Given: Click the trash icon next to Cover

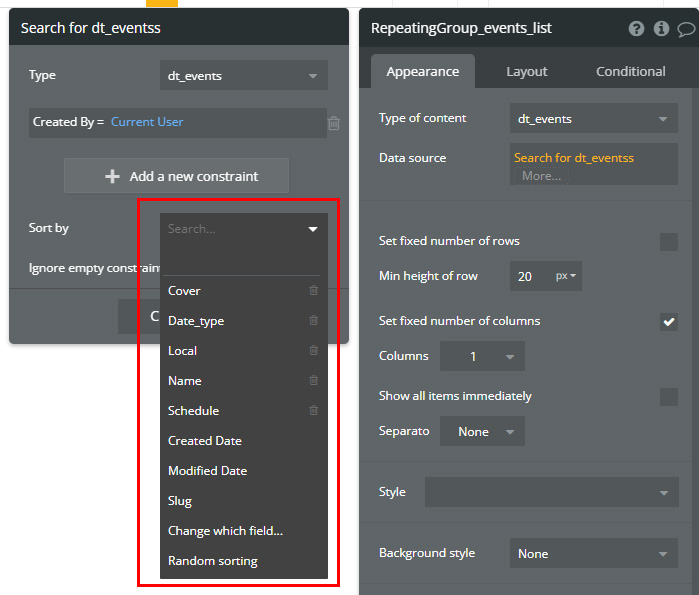Looking at the screenshot, I should click(314, 291).
